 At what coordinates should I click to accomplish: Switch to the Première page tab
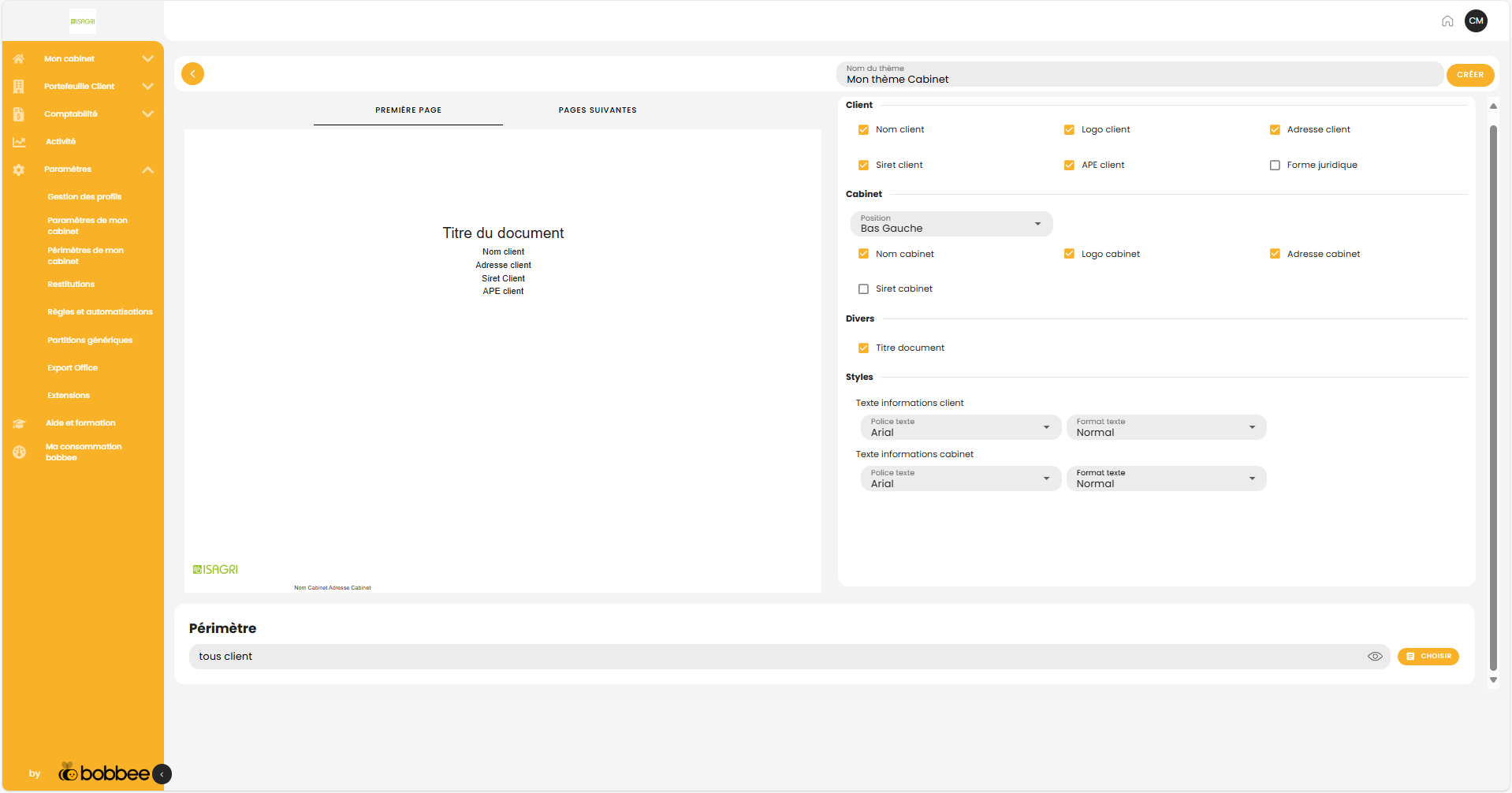point(408,110)
